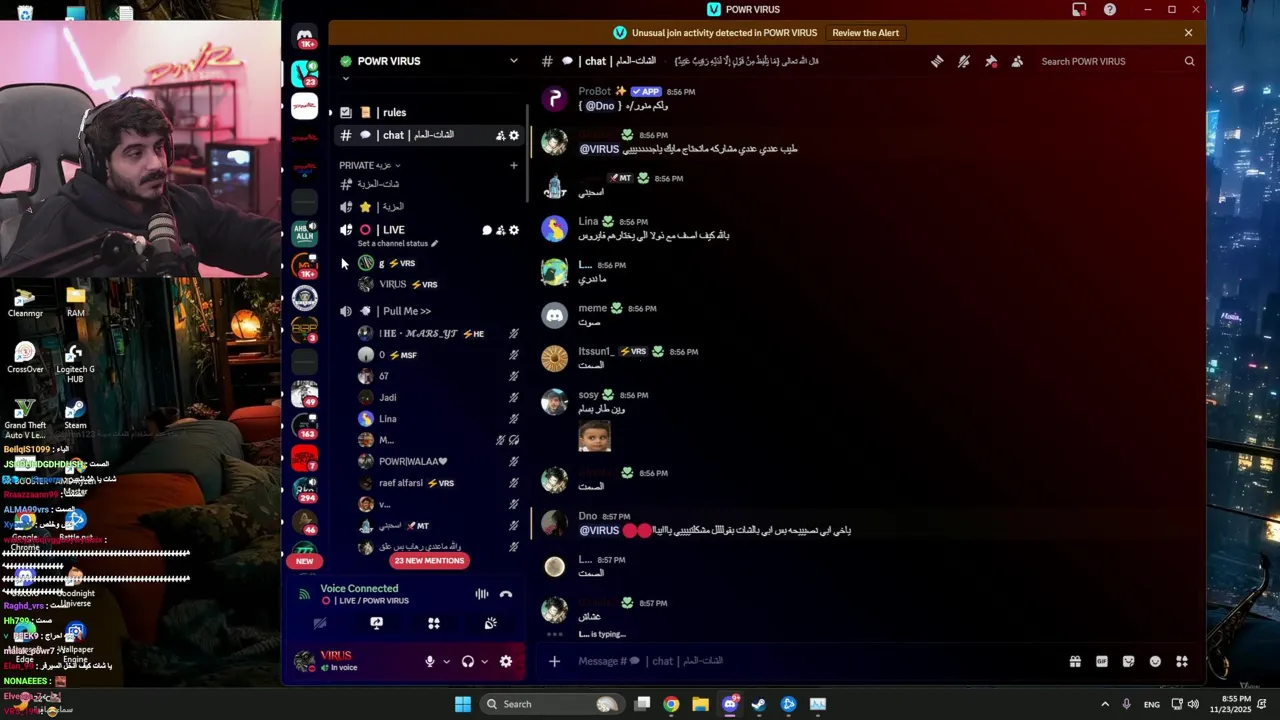Open the GIF picker

(1102, 661)
